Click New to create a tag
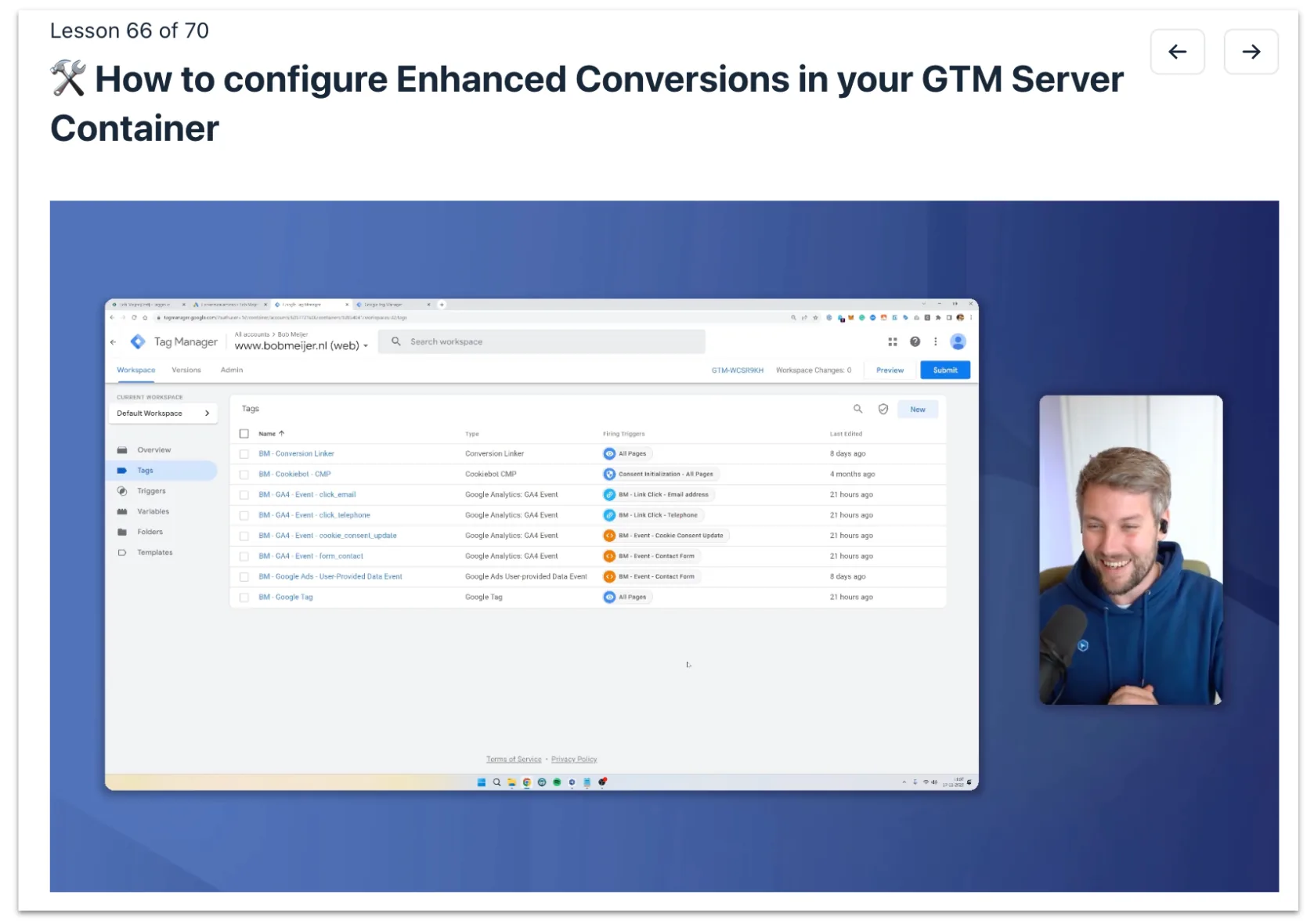Screen dimensions: 1314x924 (x=918, y=410)
